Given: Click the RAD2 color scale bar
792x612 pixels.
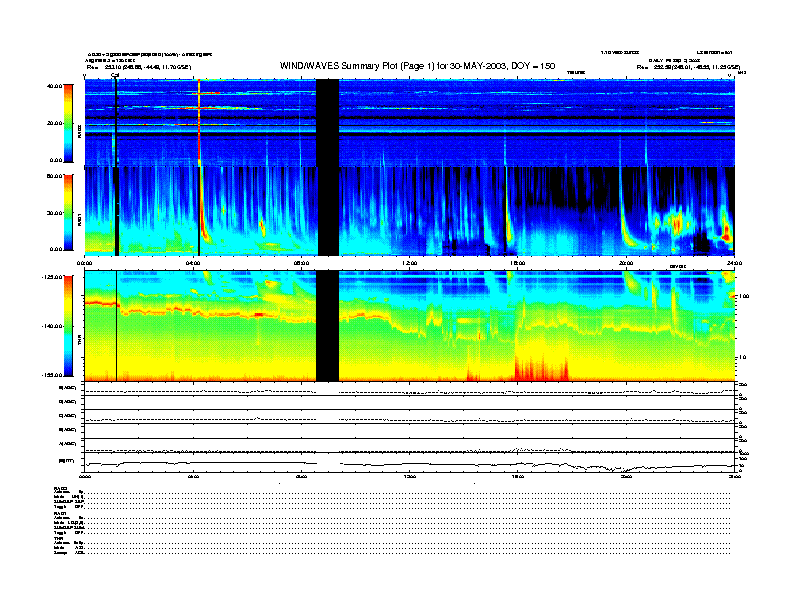Looking at the screenshot, I should (68, 123).
